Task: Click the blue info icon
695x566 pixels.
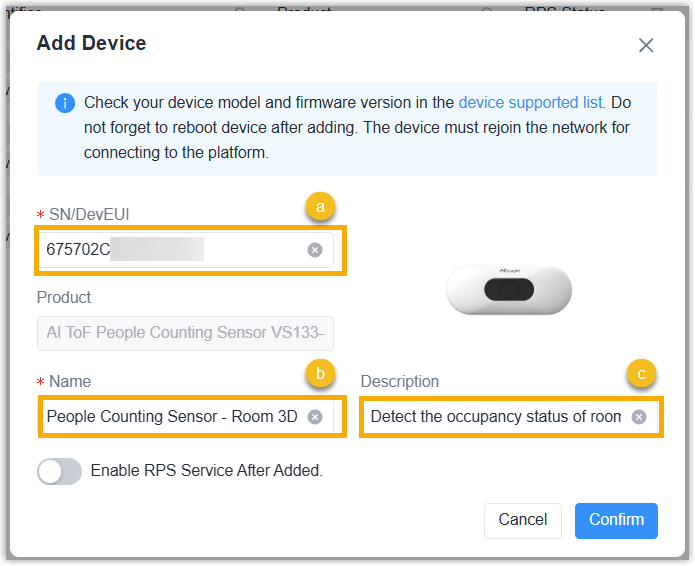Action: [x=65, y=103]
